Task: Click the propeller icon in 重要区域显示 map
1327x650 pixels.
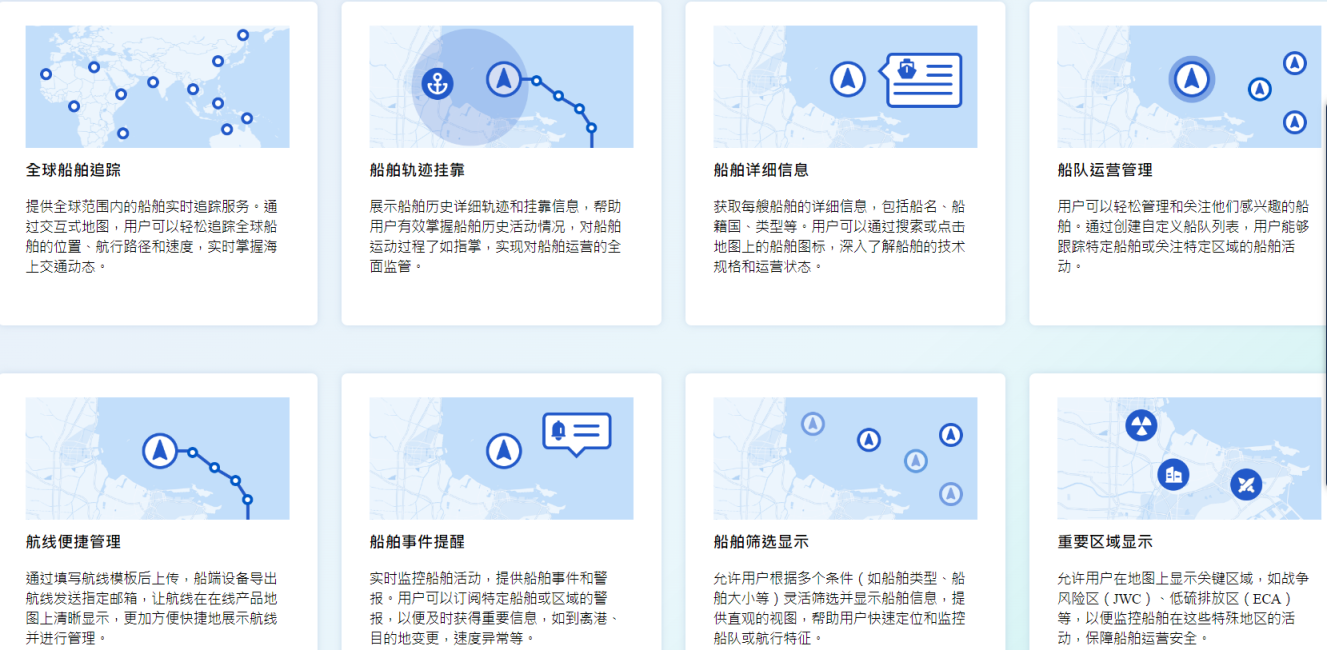Action: point(1245,486)
